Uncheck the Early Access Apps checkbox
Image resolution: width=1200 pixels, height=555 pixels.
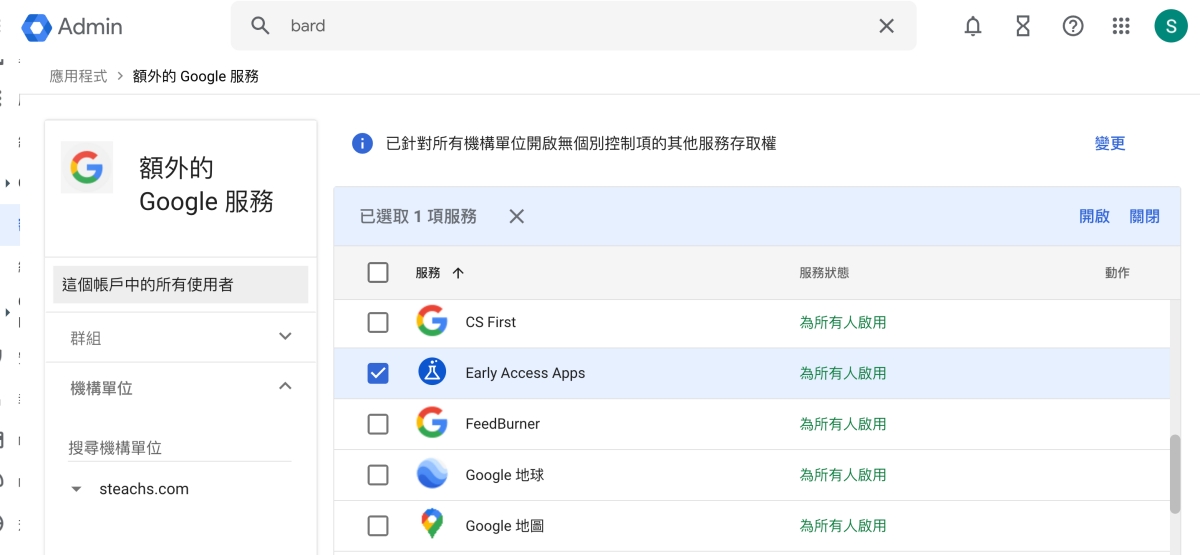[x=378, y=373]
